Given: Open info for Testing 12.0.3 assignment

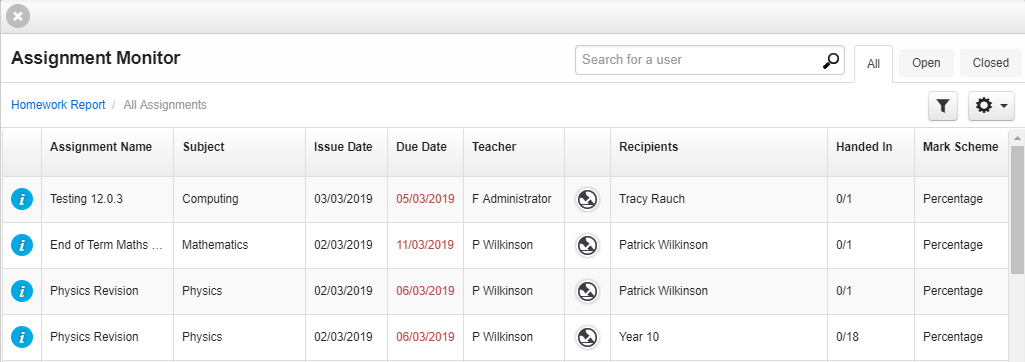Looking at the screenshot, I should click(22, 199).
